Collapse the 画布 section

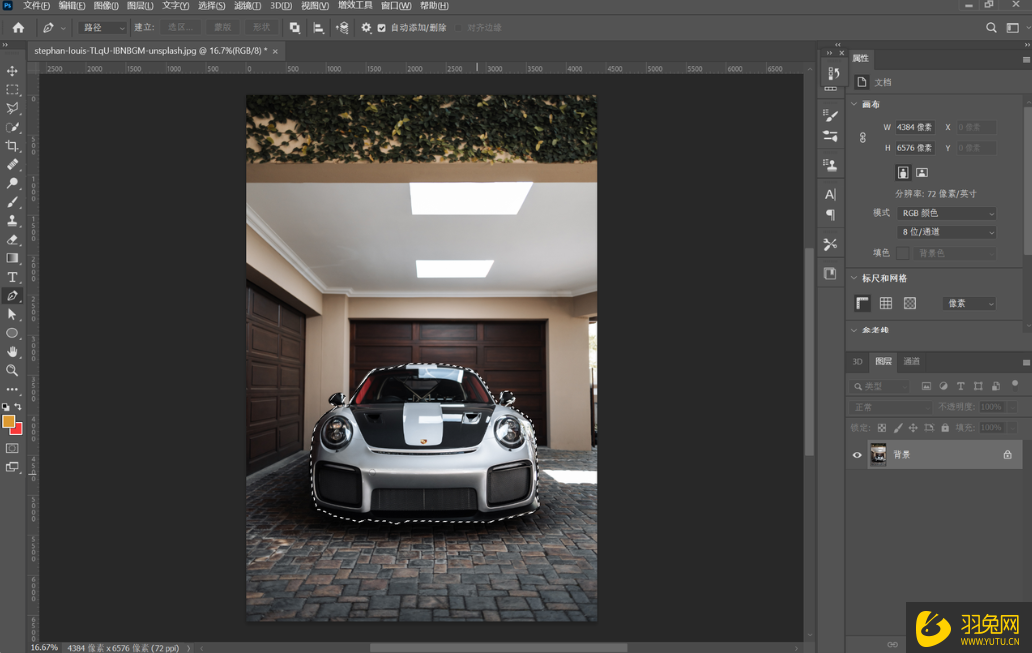[854, 104]
